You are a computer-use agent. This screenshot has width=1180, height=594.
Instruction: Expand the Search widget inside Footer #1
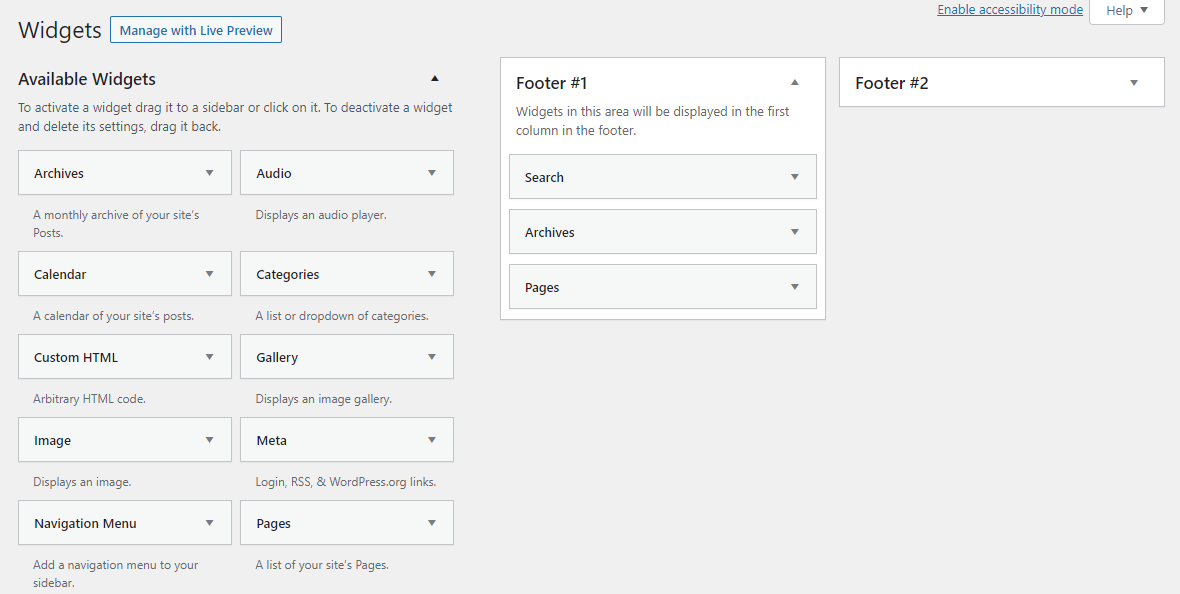pyautogui.click(x=795, y=176)
